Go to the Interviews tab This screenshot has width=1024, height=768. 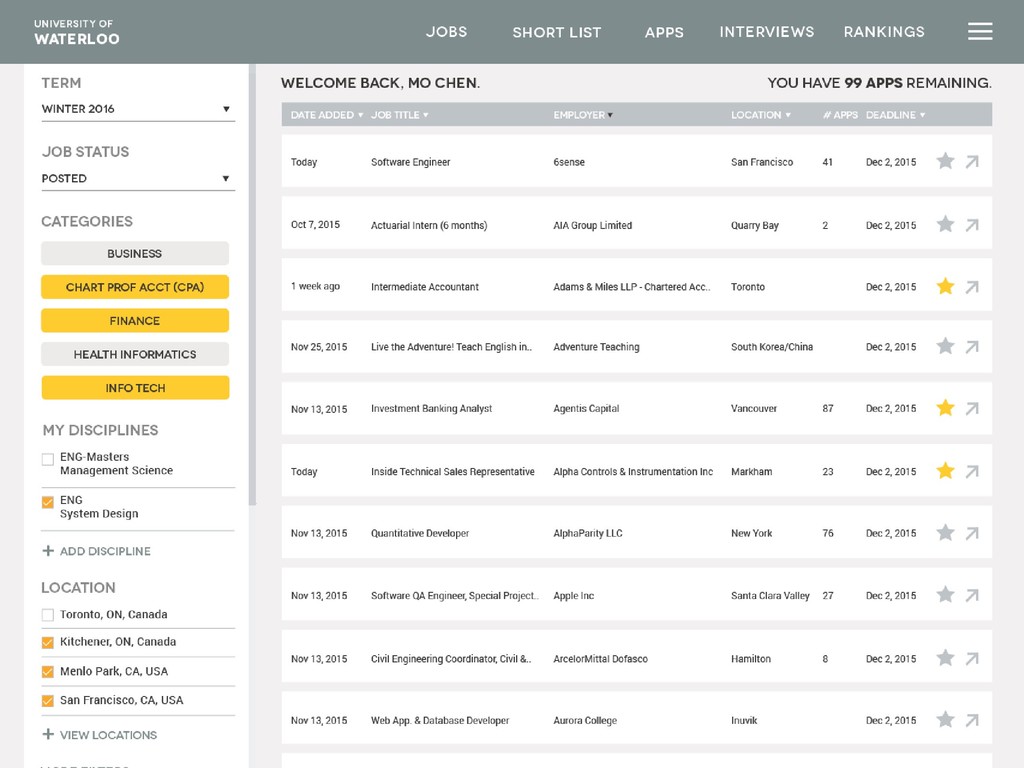tap(767, 31)
